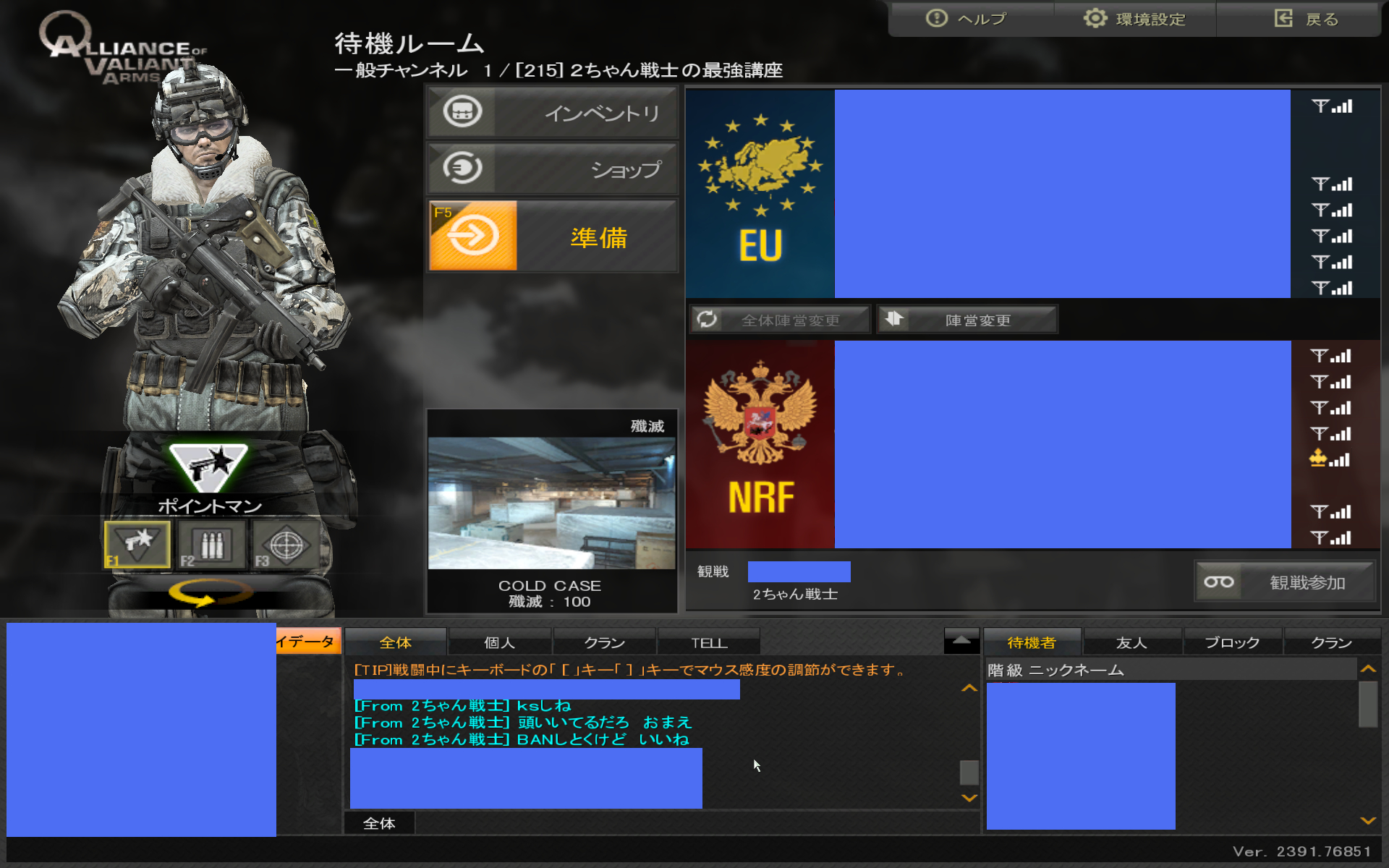Screen dimensions: 1389x868
Task: Open 環境設定 settings via the gear
Action: coord(1095,19)
